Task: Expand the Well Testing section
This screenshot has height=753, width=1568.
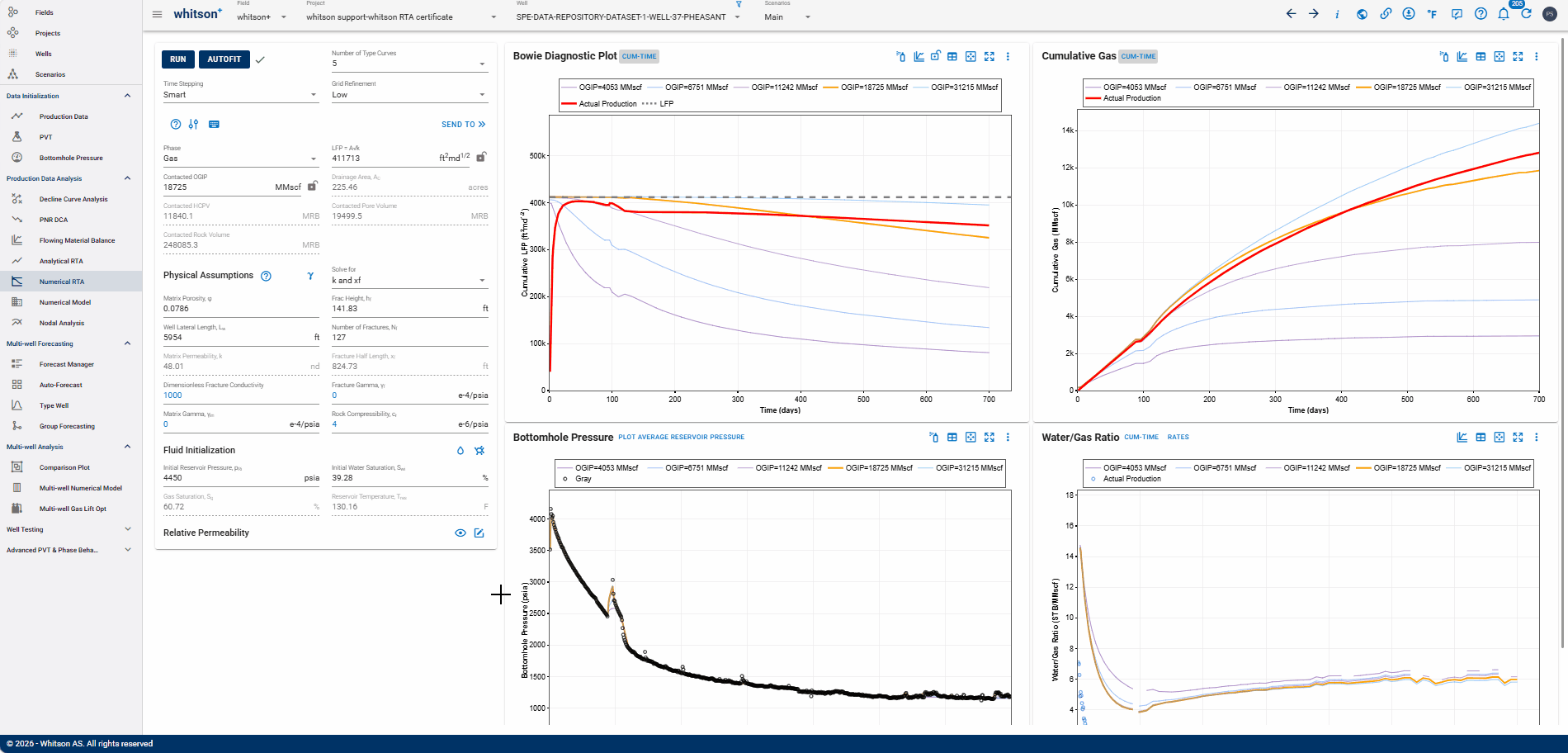Action: (x=127, y=529)
